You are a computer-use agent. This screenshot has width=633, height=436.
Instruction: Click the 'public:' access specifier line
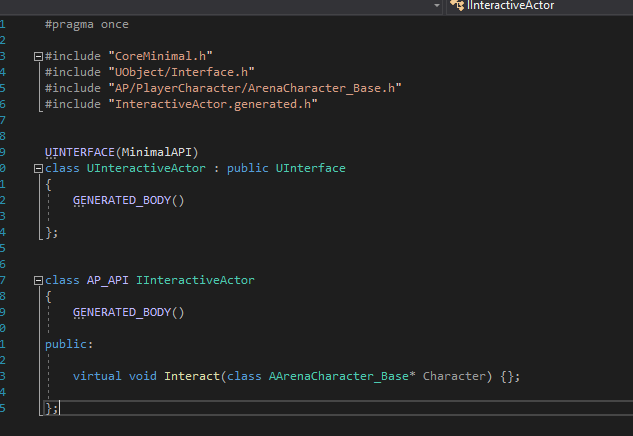pos(69,344)
